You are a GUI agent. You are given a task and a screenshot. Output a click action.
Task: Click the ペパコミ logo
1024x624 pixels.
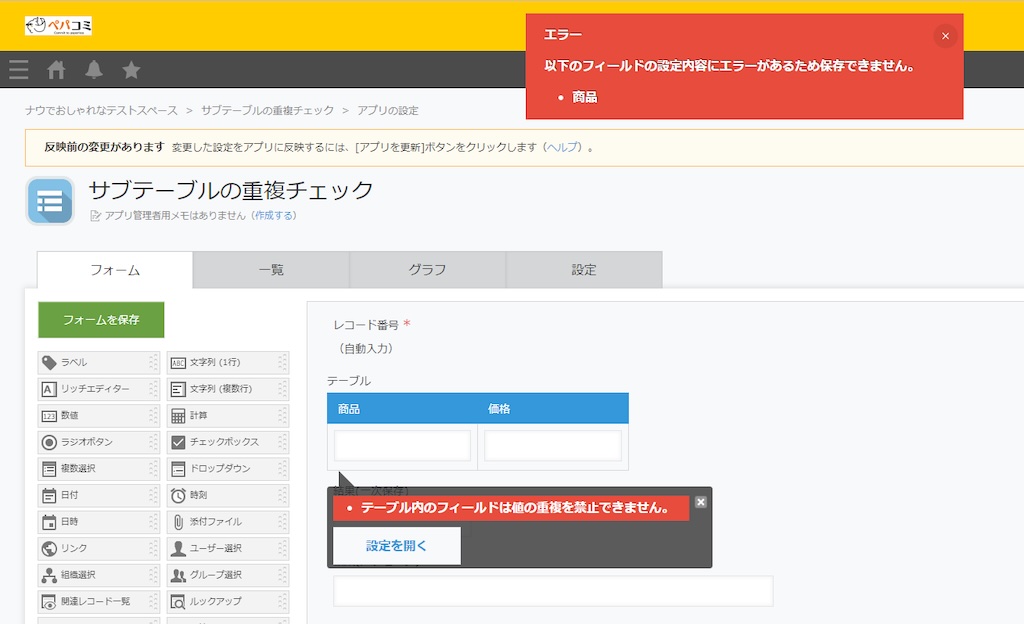[58, 25]
